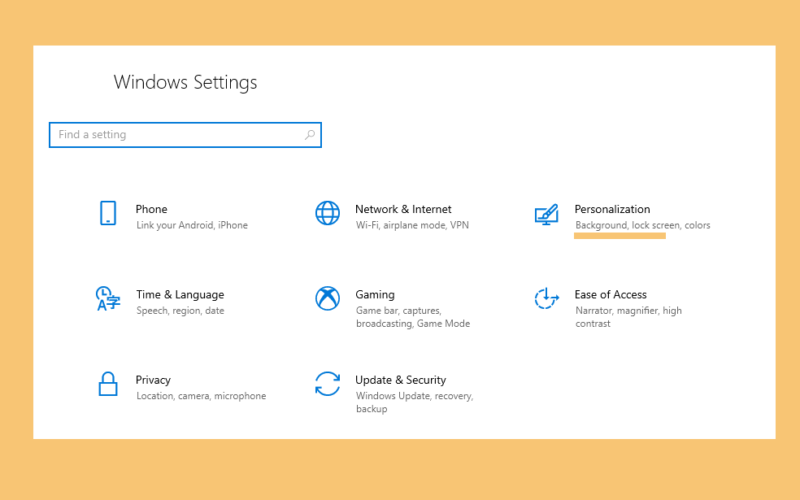
Task: Open the Ease of Access icon
Action: pos(546,298)
